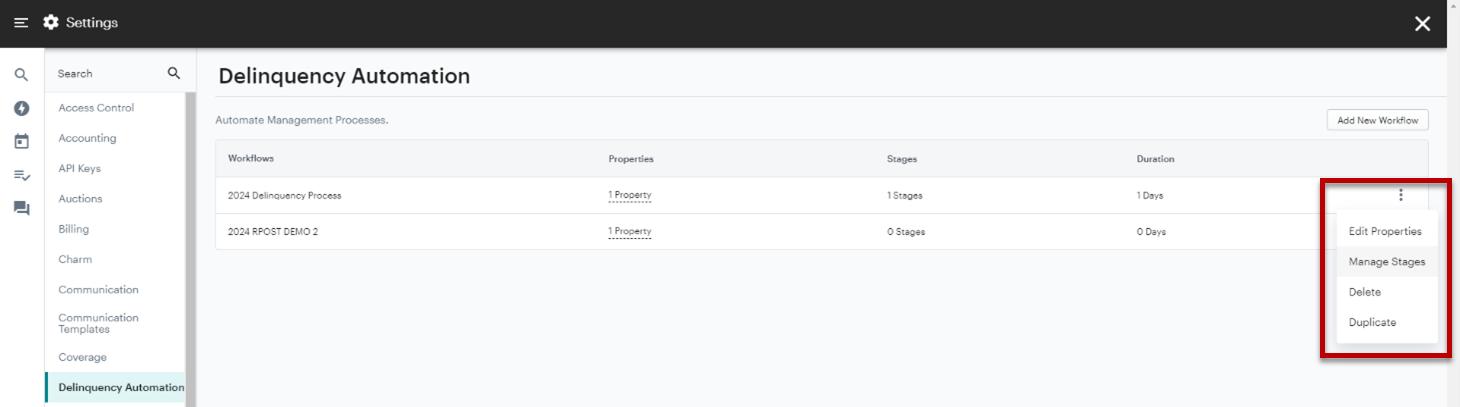This screenshot has width=1460, height=407.
Task: Pick Duplicate from the workflow menu
Action: 1372,322
